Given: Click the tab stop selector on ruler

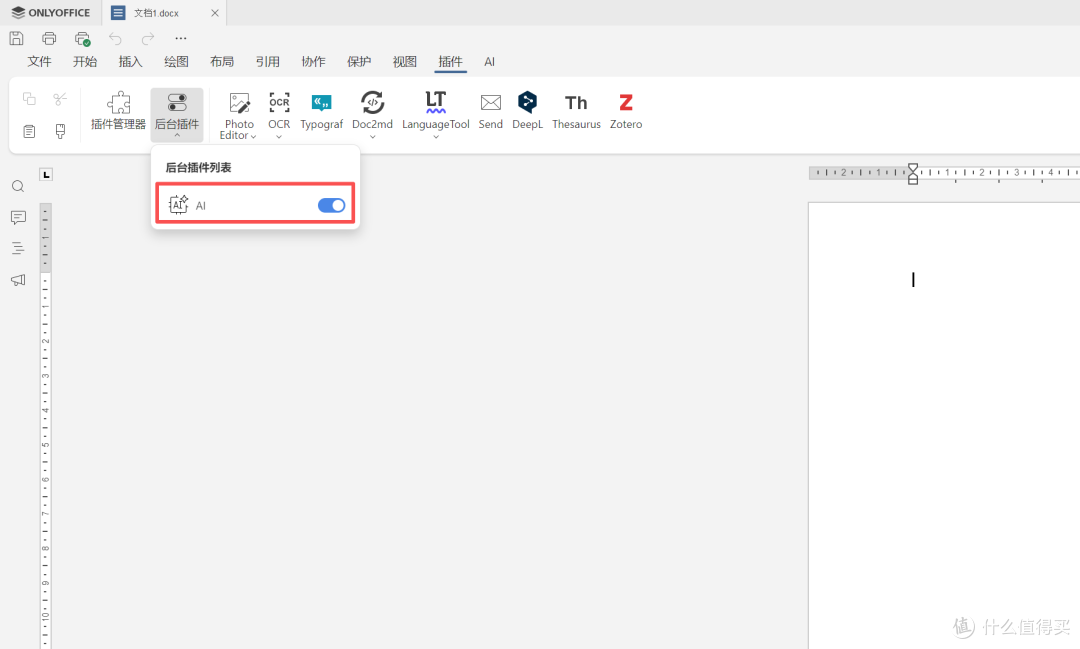Looking at the screenshot, I should [x=46, y=174].
